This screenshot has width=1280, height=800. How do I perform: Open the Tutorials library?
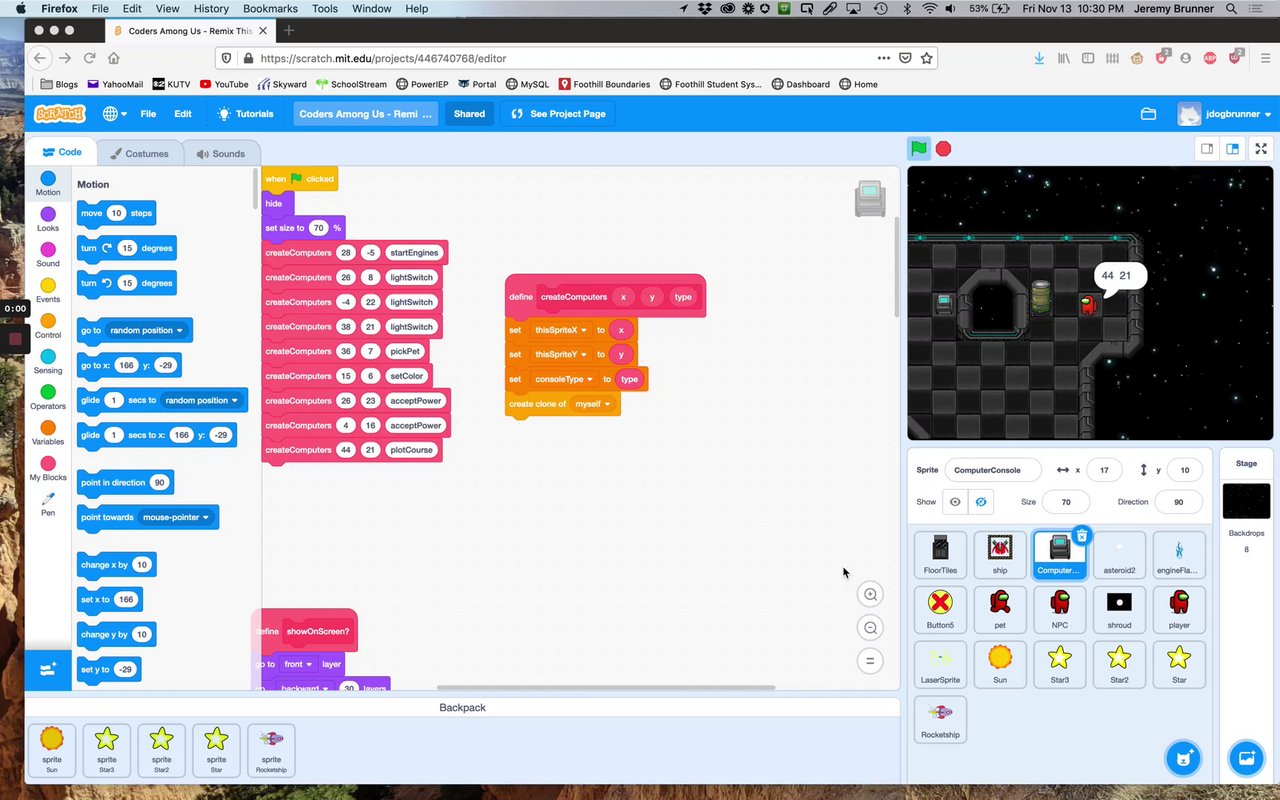(246, 114)
